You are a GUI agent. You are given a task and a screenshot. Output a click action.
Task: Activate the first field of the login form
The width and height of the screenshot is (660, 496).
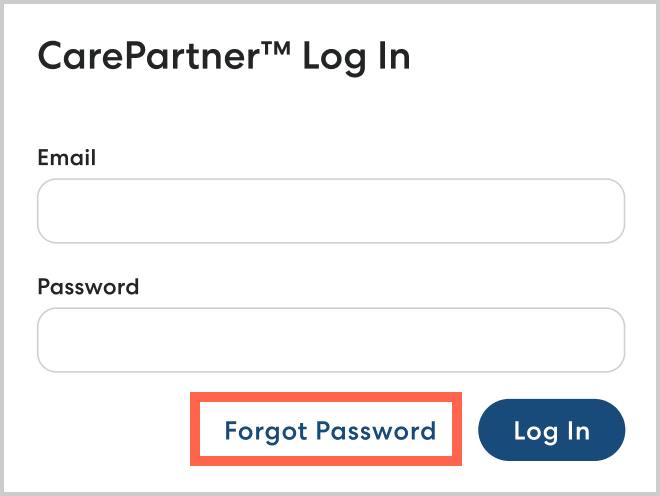tap(331, 211)
